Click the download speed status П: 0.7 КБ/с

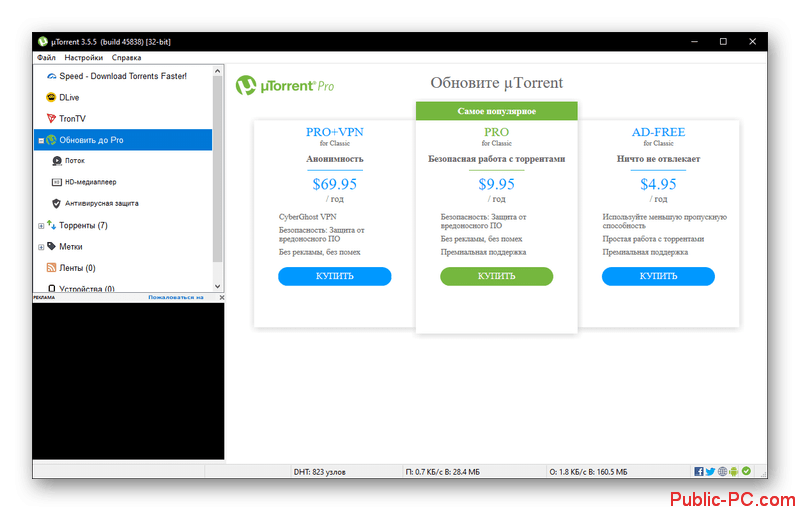[442, 472]
